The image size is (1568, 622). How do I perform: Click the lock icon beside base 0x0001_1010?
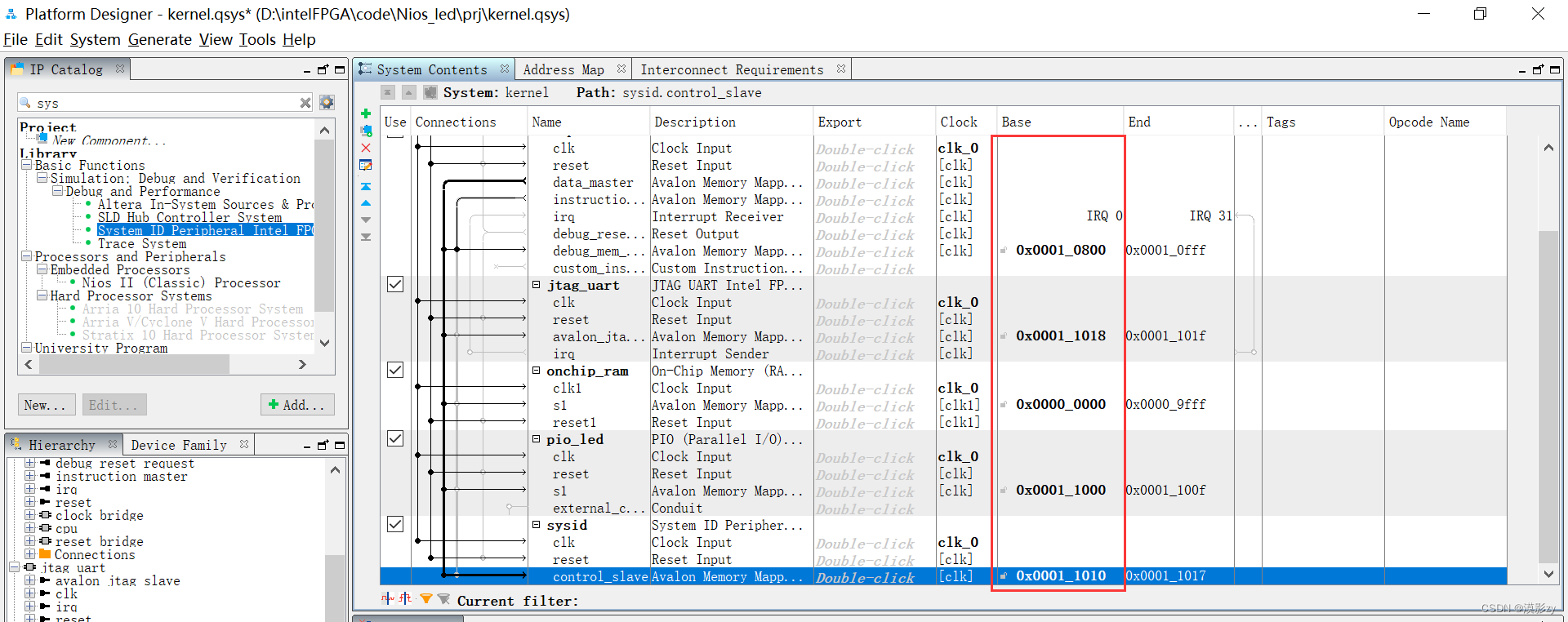click(x=1004, y=576)
